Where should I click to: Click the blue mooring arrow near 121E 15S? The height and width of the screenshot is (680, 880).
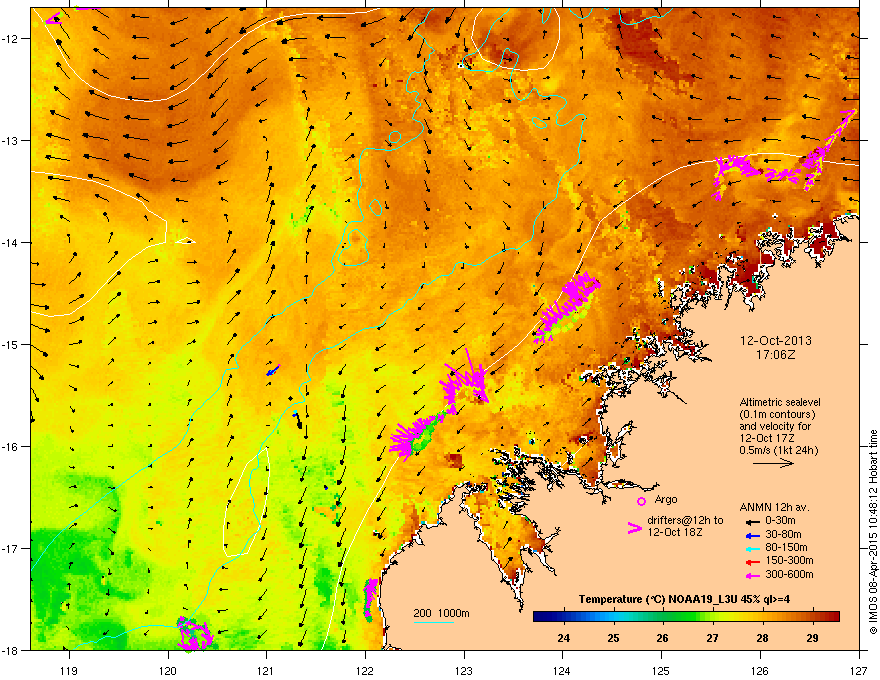point(273,370)
